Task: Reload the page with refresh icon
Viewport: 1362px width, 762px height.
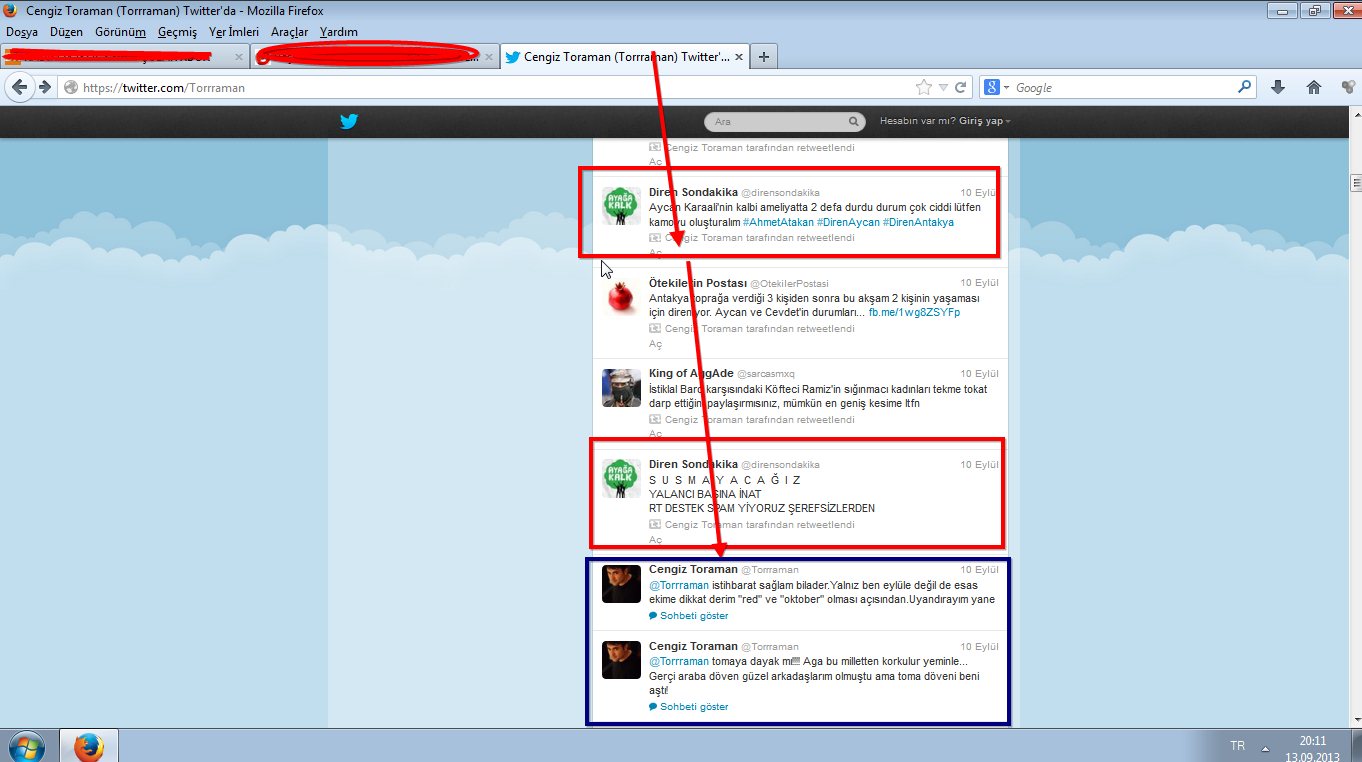Action: click(x=961, y=88)
